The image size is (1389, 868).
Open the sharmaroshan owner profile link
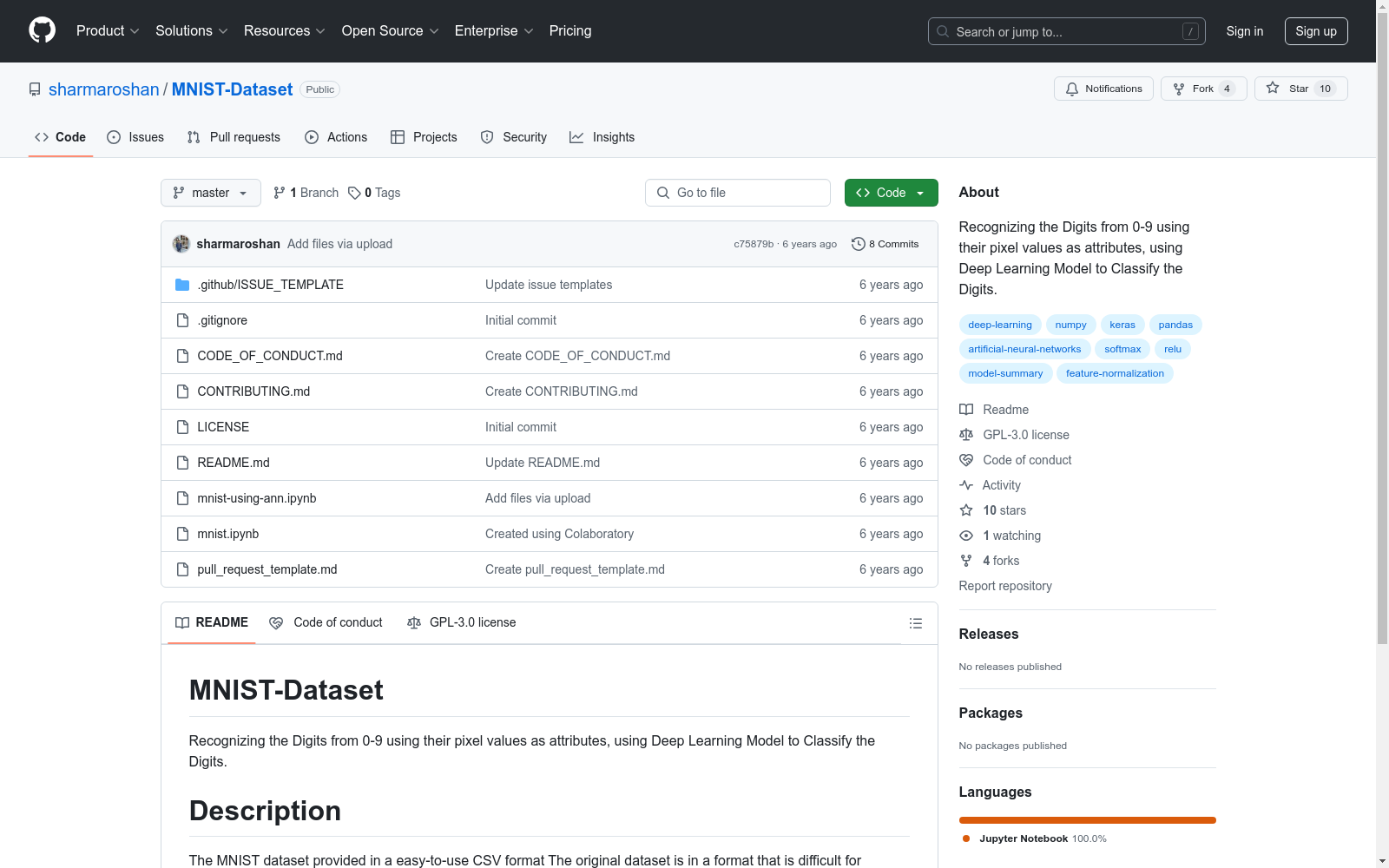[104, 89]
